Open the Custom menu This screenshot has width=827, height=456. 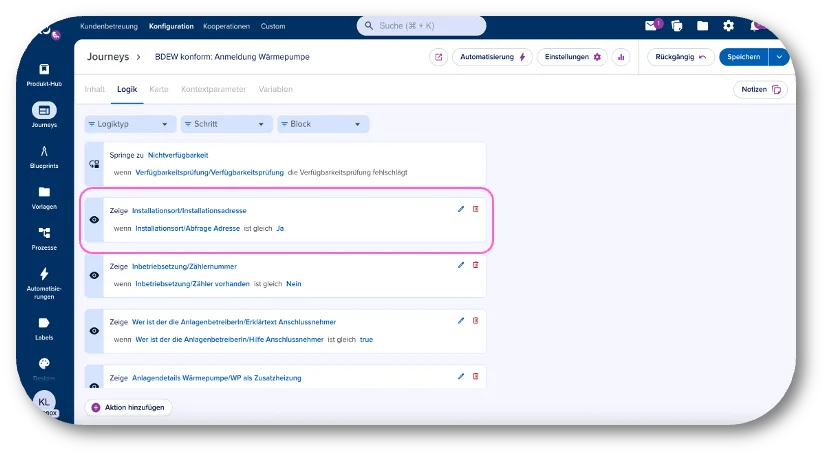[273, 26]
